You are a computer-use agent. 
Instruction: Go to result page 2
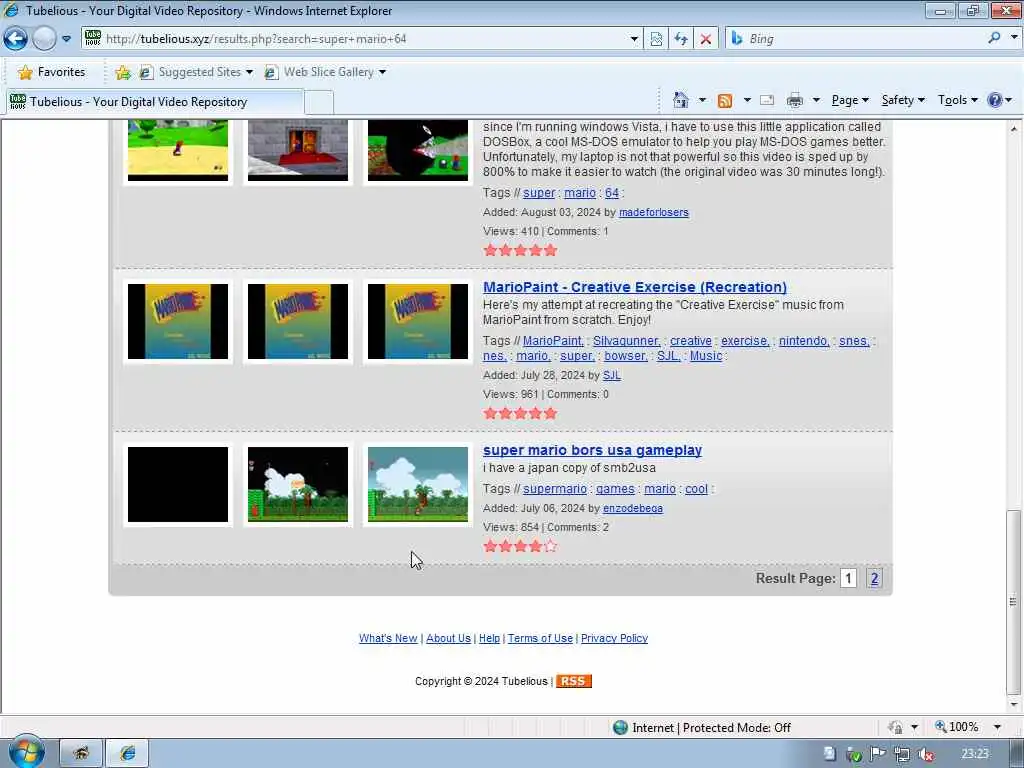click(874, 578)
